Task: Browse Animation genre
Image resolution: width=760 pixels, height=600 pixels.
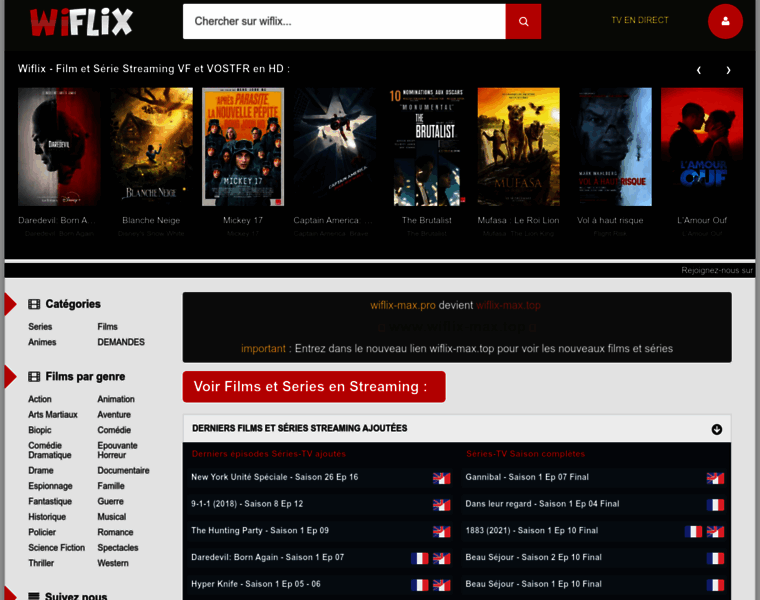Action: click(x=116, y=399)
